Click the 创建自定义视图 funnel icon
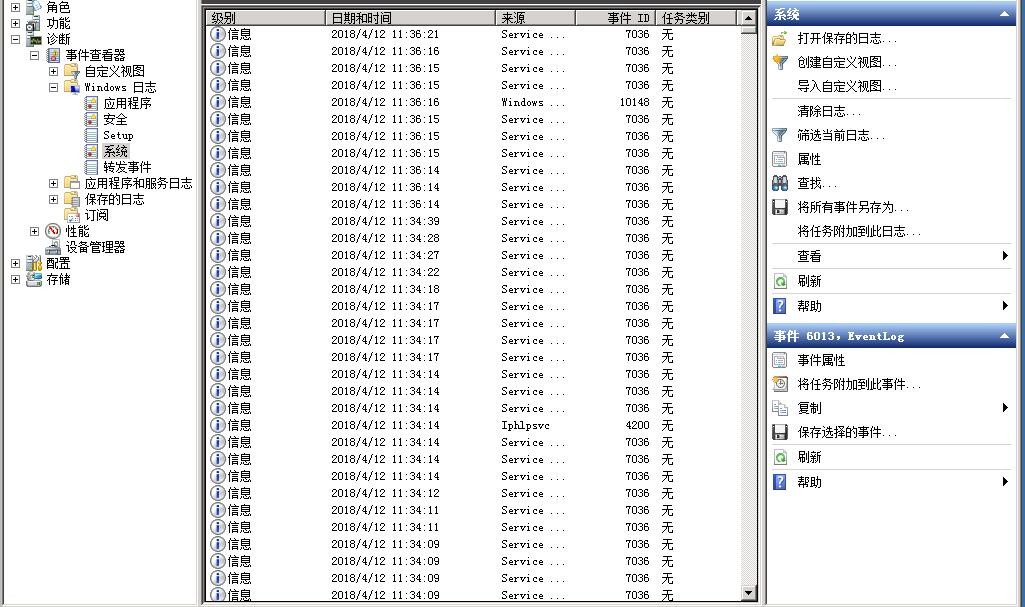1025x607 pixels. pos(779,63)
